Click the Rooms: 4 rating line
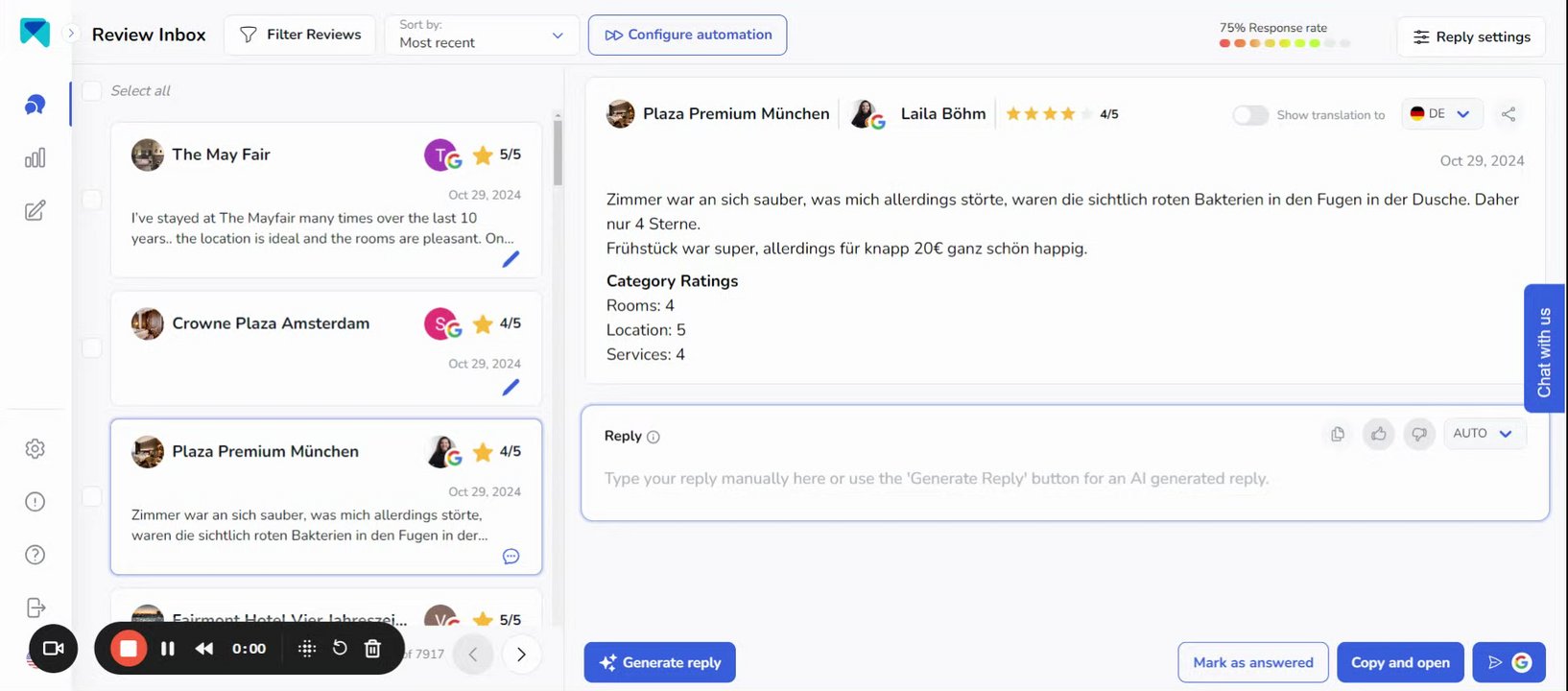 pyautogui.click(x=640, y=305)
